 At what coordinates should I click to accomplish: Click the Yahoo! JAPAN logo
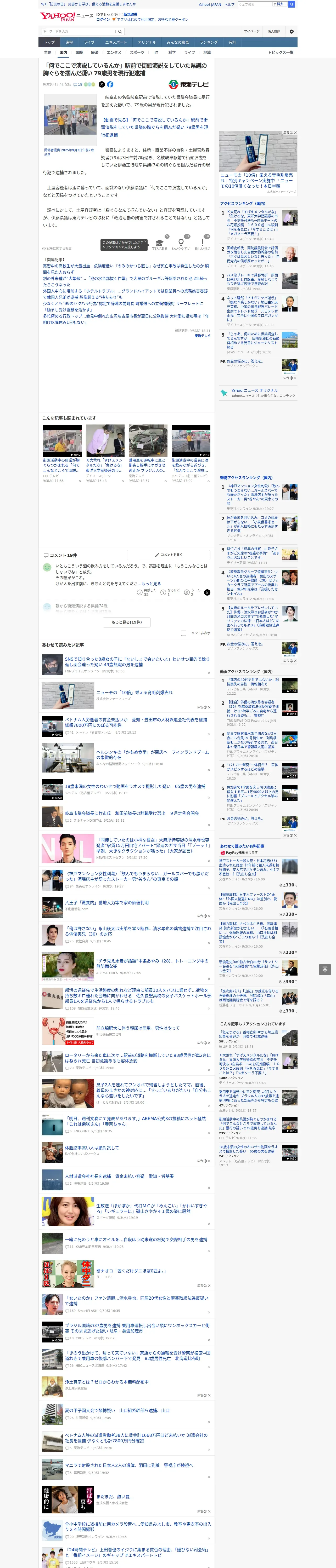[58, 16]
